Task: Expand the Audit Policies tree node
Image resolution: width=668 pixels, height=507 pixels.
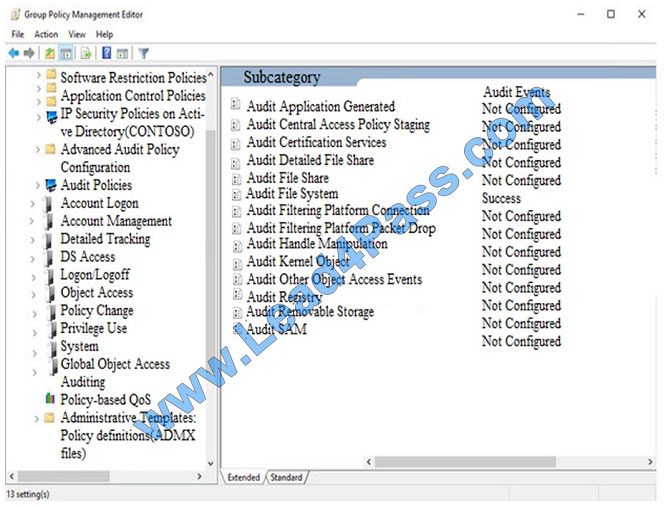Action: coord(37,185)
